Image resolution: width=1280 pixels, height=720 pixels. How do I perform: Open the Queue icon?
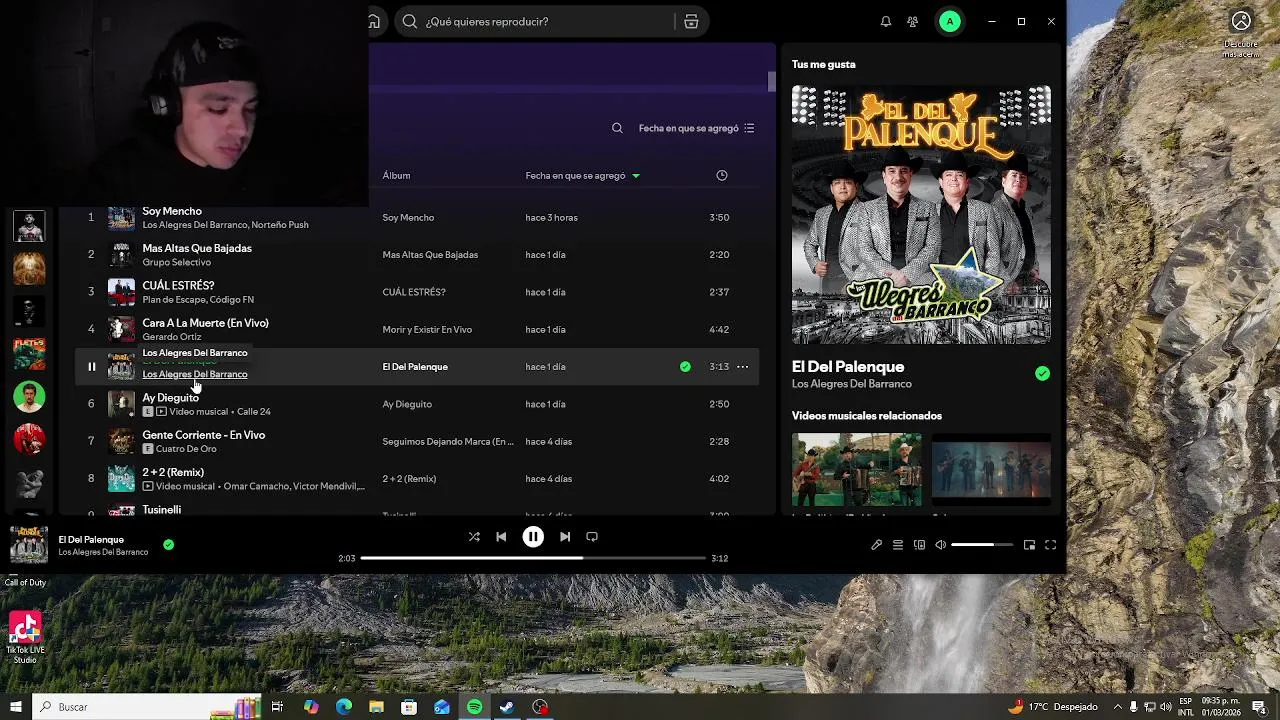coord(898,545)
